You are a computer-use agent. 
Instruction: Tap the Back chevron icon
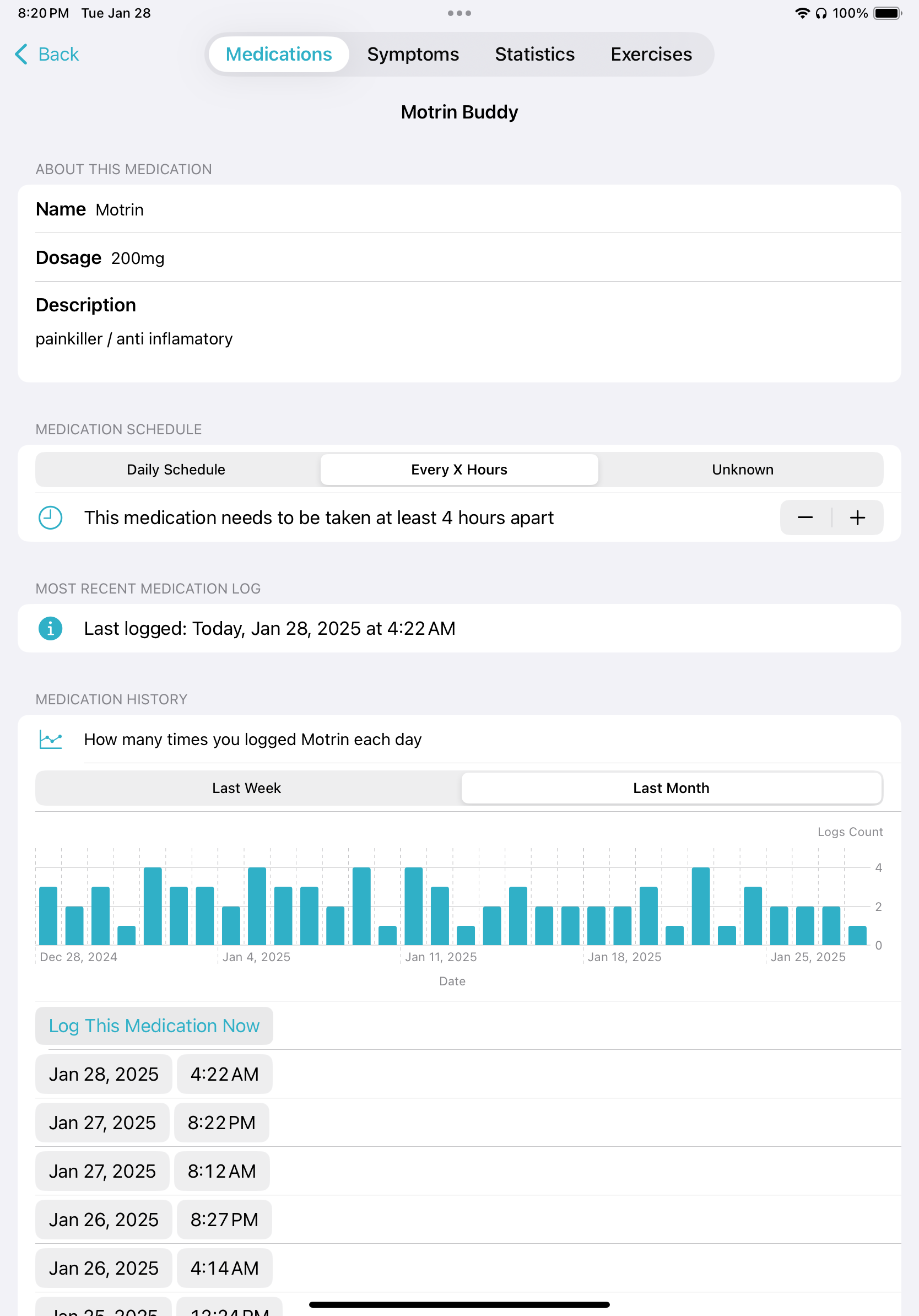point(21,55)
